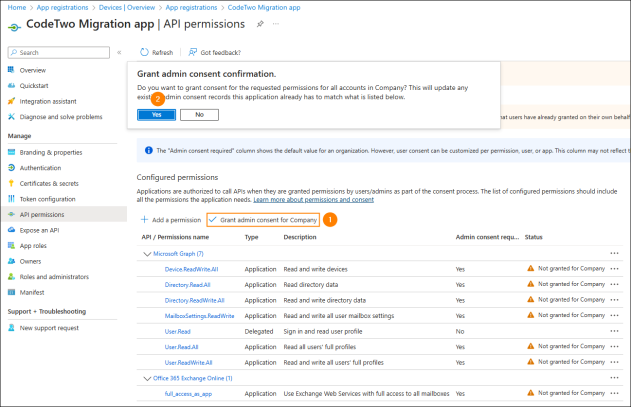Image resolution: width=631 pixels, height=407 pixels.
Task: Click the Got feedback icon
Action: pyautogui.click(x=193, y=52)
